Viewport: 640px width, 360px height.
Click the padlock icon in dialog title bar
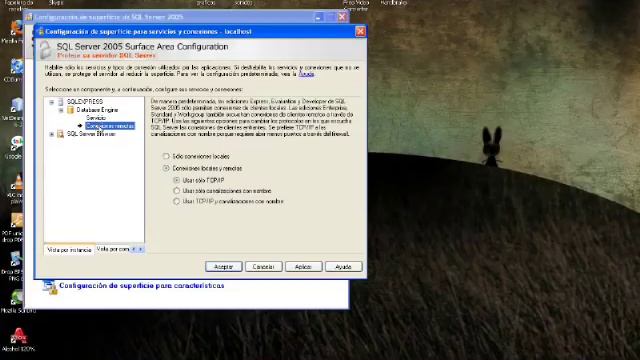40,31
